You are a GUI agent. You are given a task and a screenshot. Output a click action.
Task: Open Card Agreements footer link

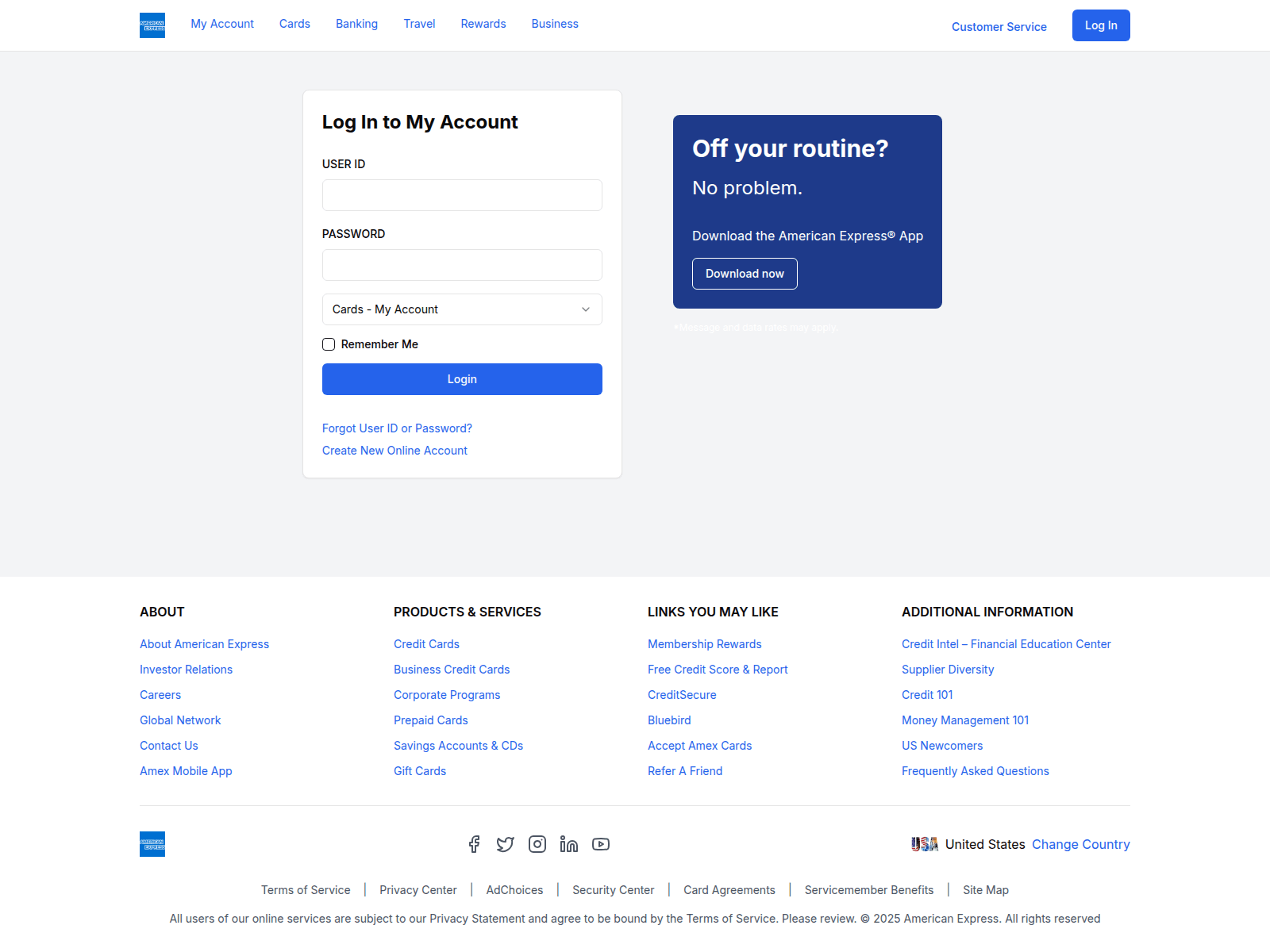click(x=729, y=890)
